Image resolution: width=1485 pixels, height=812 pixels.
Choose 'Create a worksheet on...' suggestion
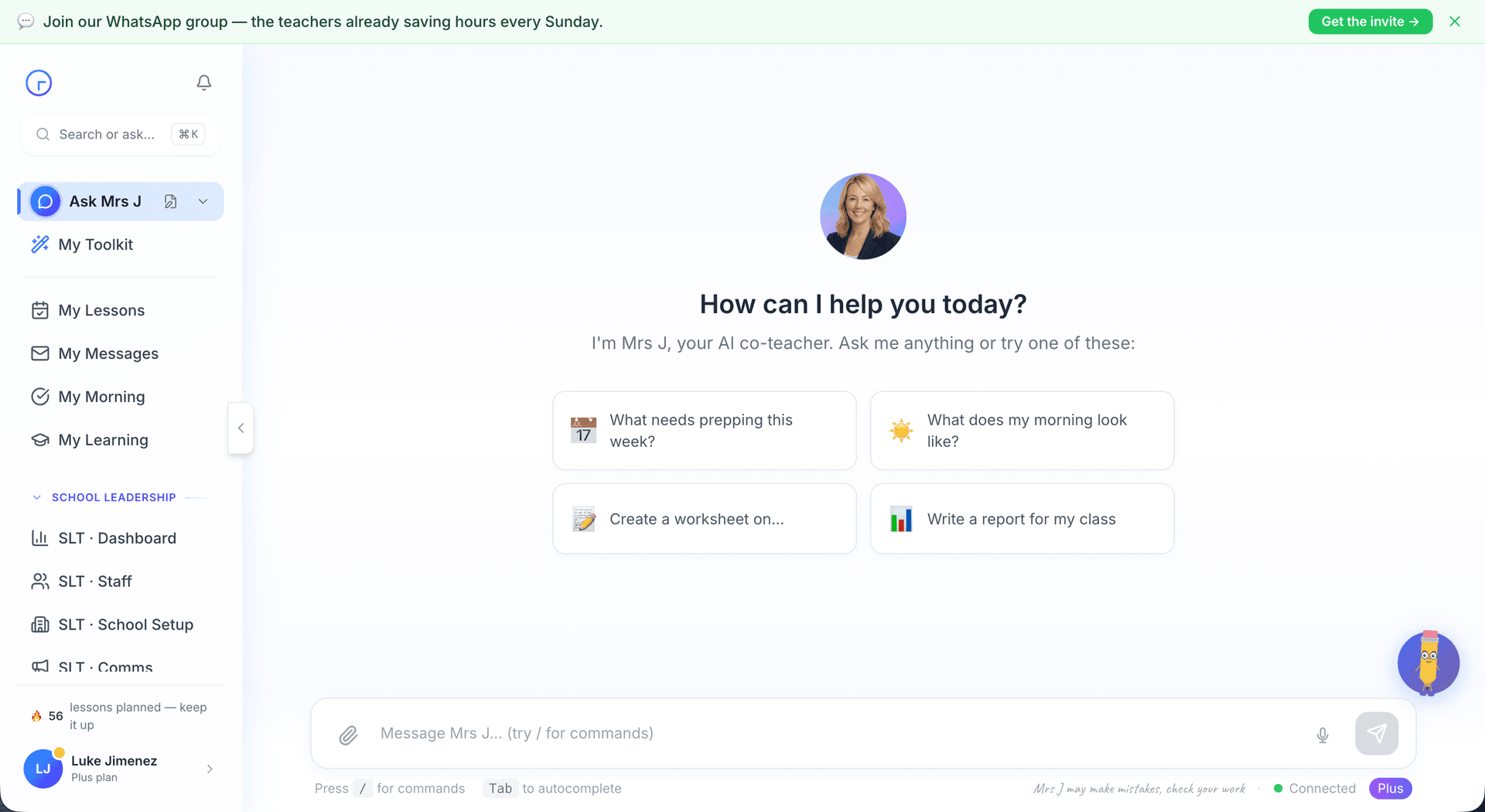coord(704,519)
